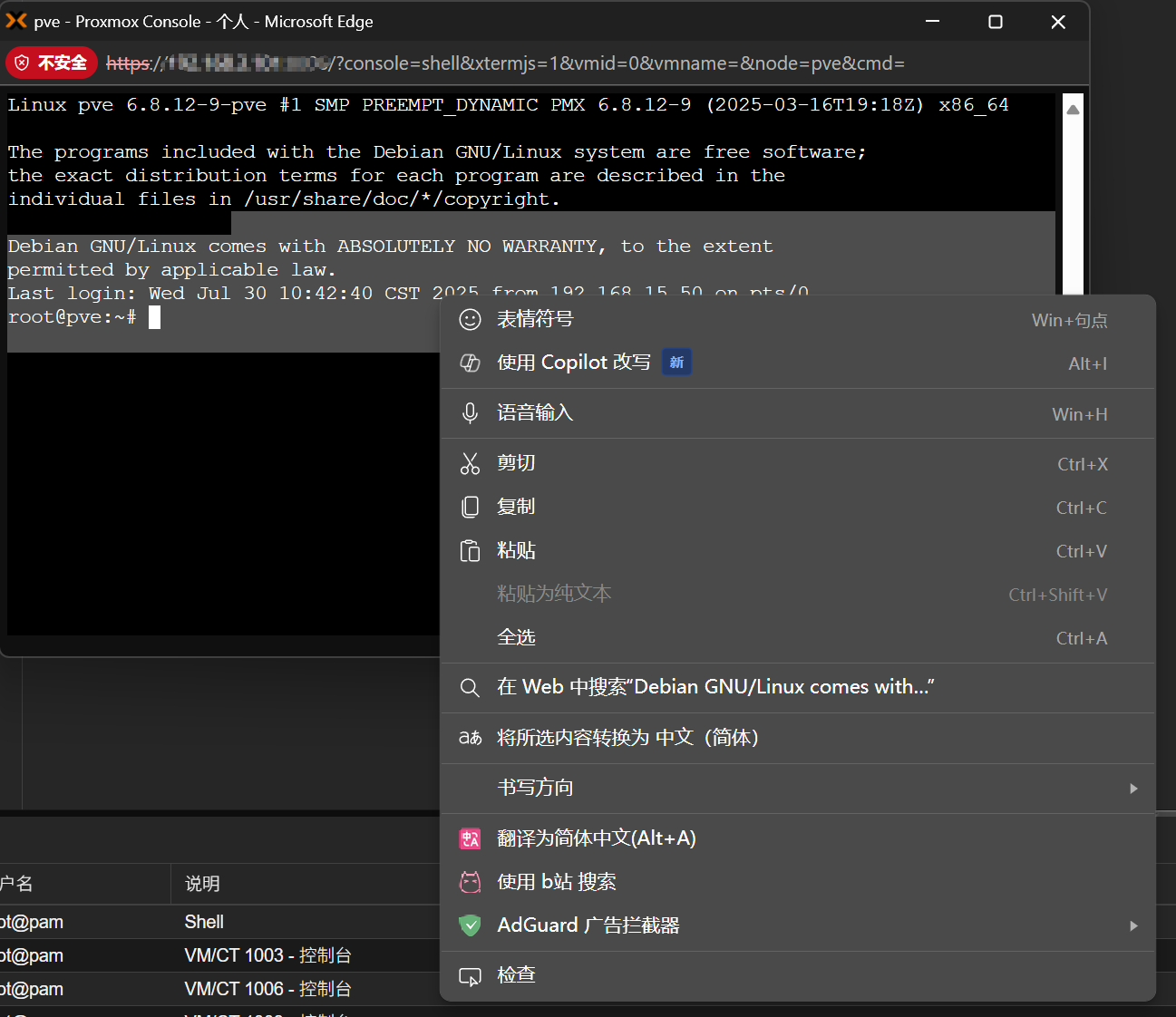Click the emoji smiley icon in the context menu
The height and width of the screenshot is (1017, 1176).
[470, 320]
